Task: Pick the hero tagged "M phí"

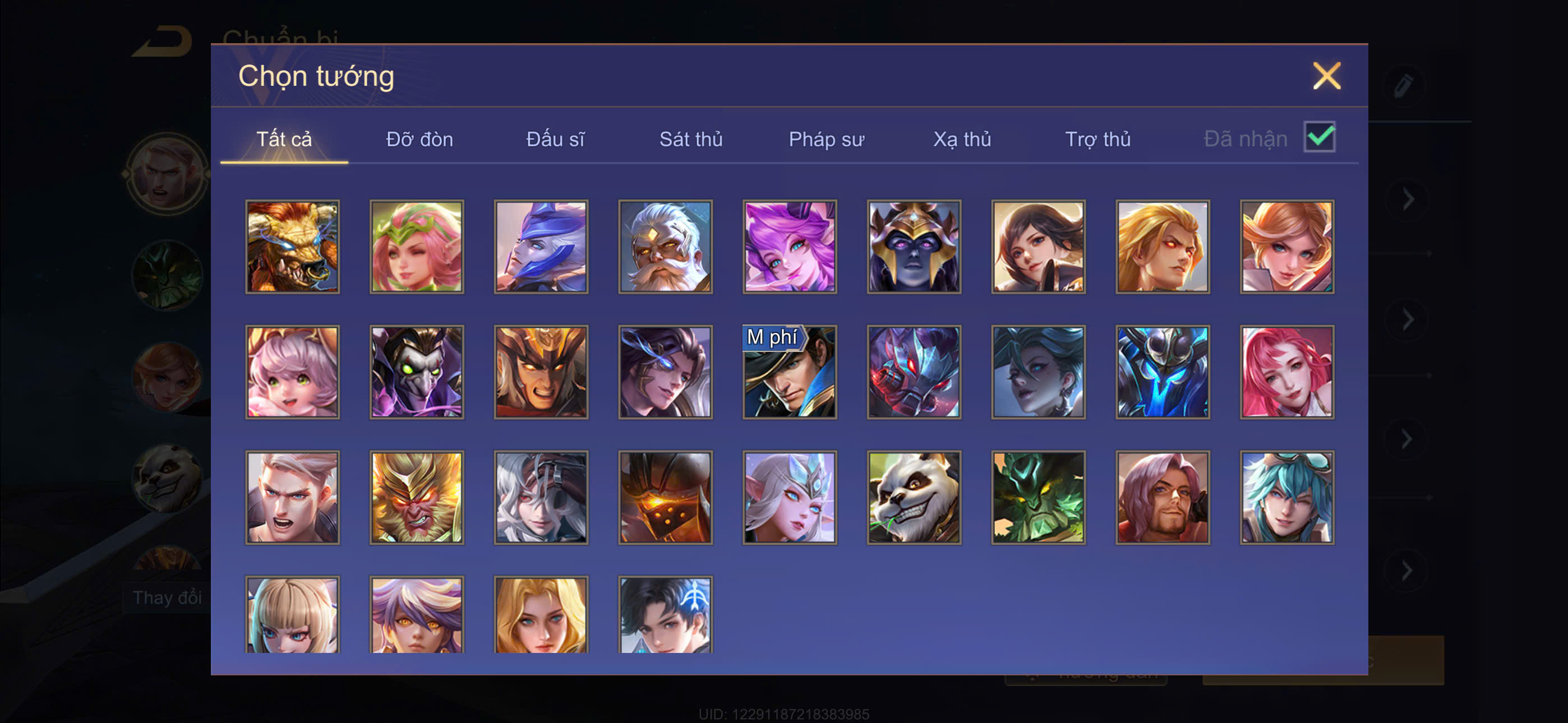Action: coord(790,372)
